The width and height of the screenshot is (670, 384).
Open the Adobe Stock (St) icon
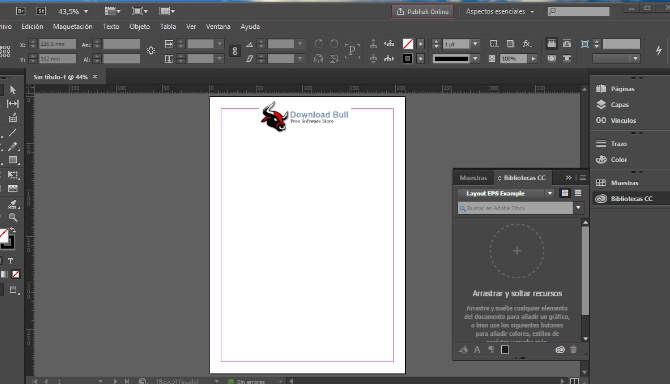[x=41, y=11]
